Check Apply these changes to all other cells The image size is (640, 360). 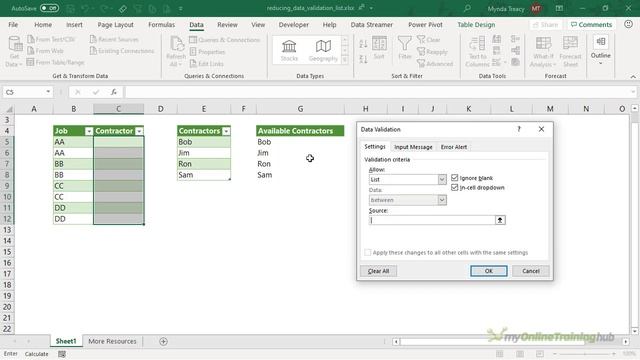coord(368,252)
